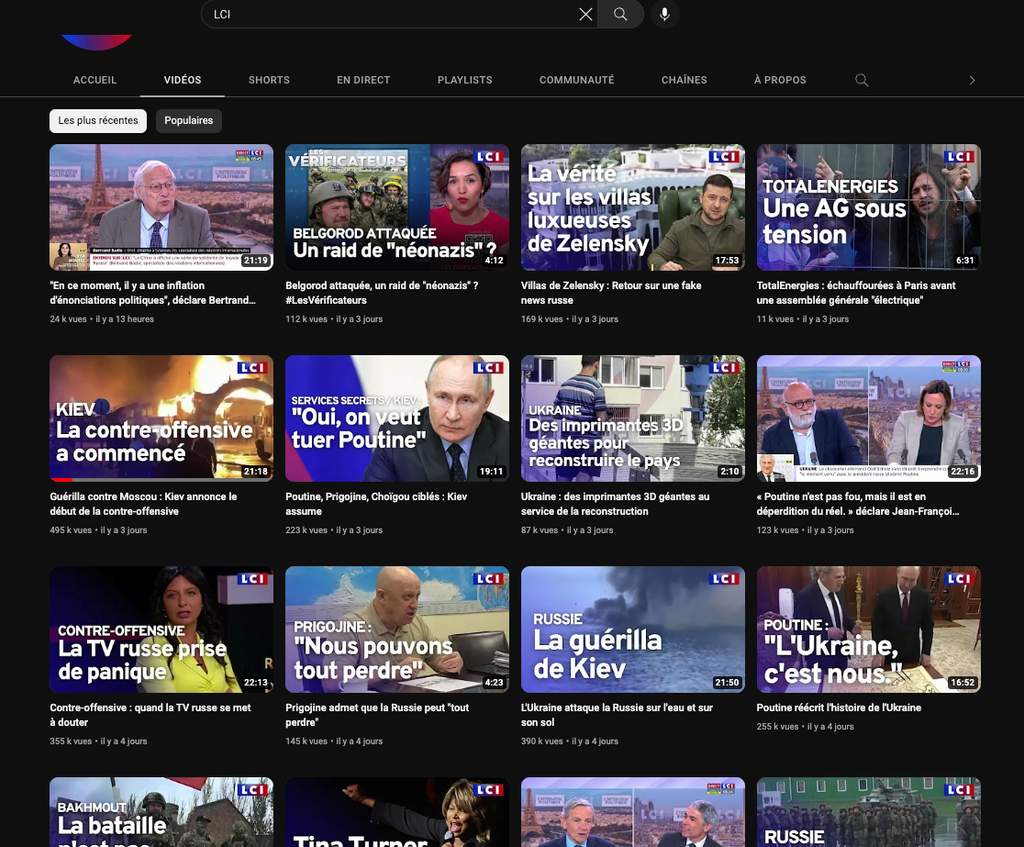Switch to the Shorts tab

pos(269,80)
